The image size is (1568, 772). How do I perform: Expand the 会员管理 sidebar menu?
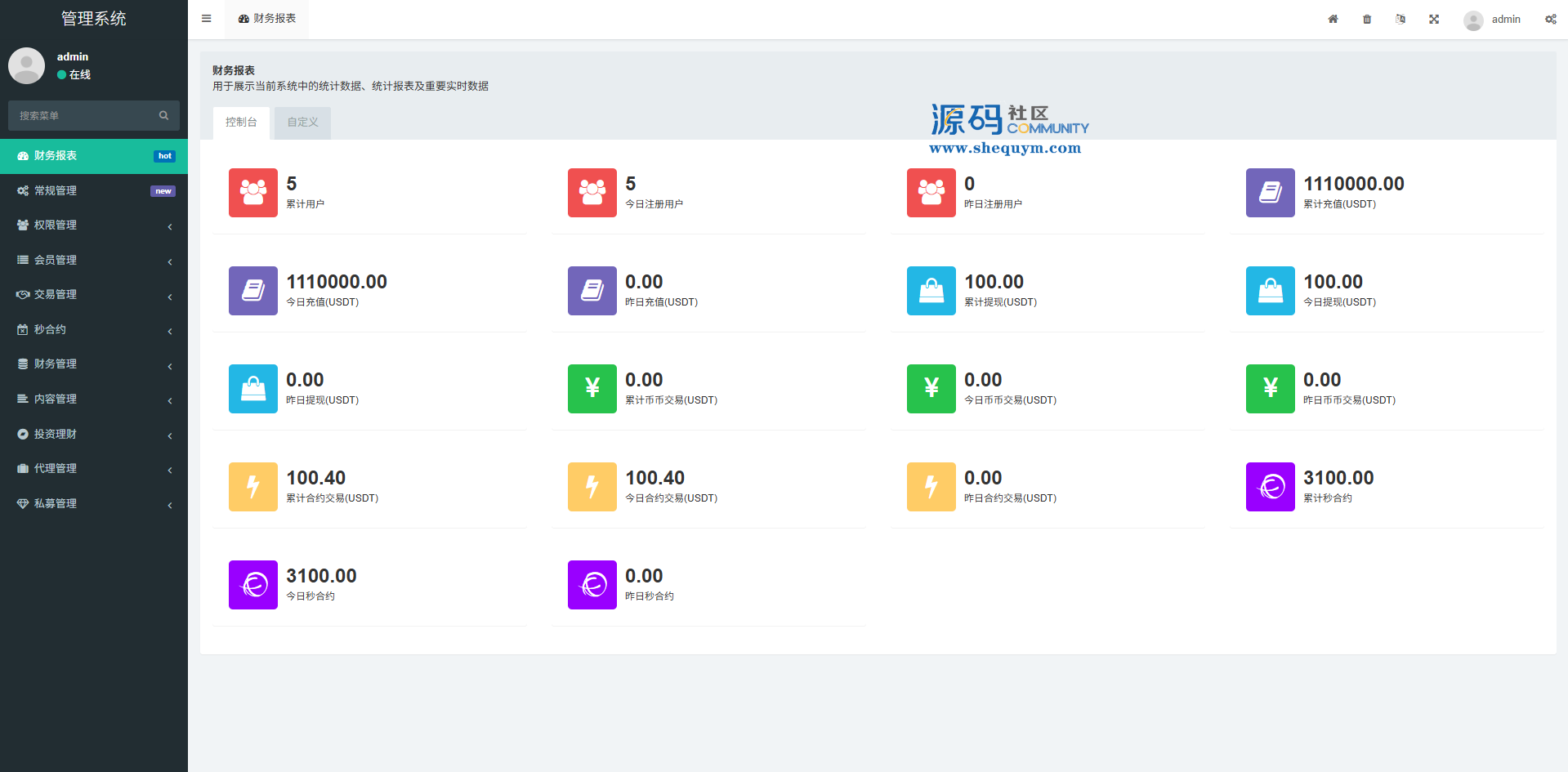pos(94,260)
